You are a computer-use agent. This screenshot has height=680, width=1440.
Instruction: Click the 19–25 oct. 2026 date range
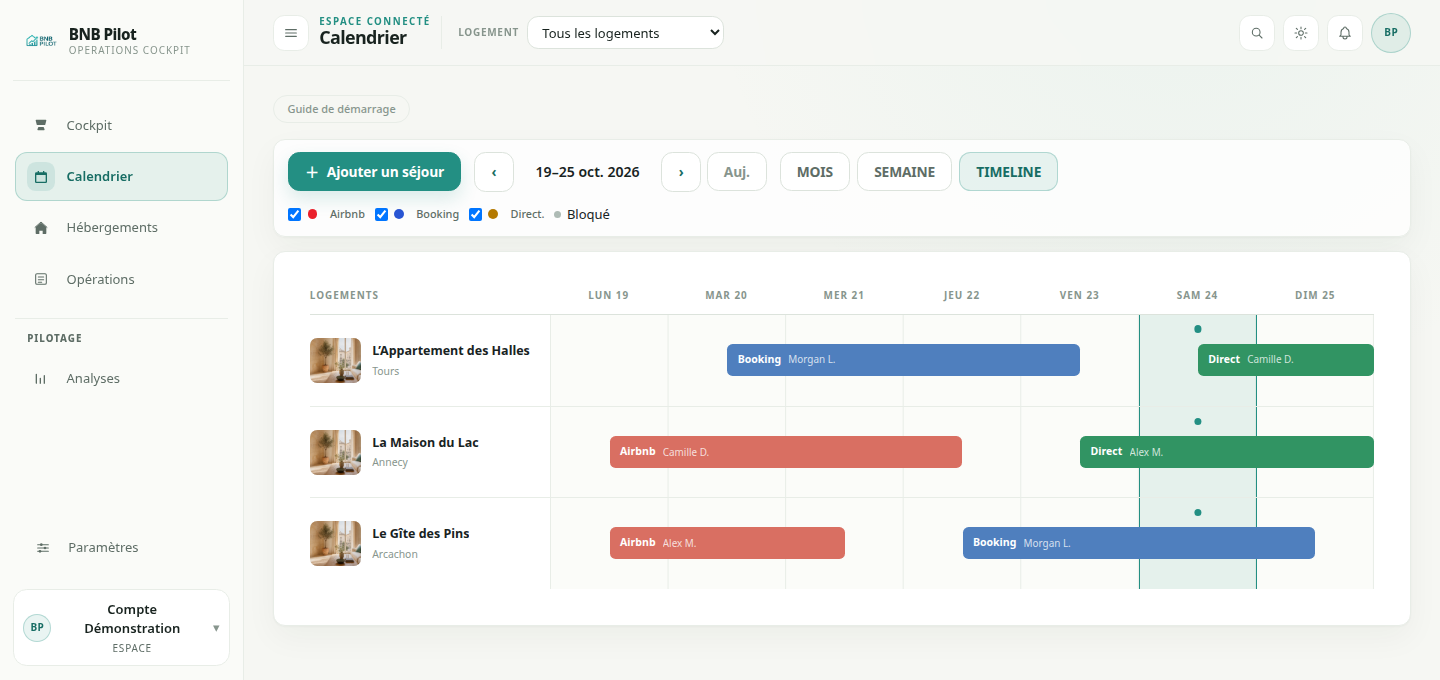pos(587,172)
